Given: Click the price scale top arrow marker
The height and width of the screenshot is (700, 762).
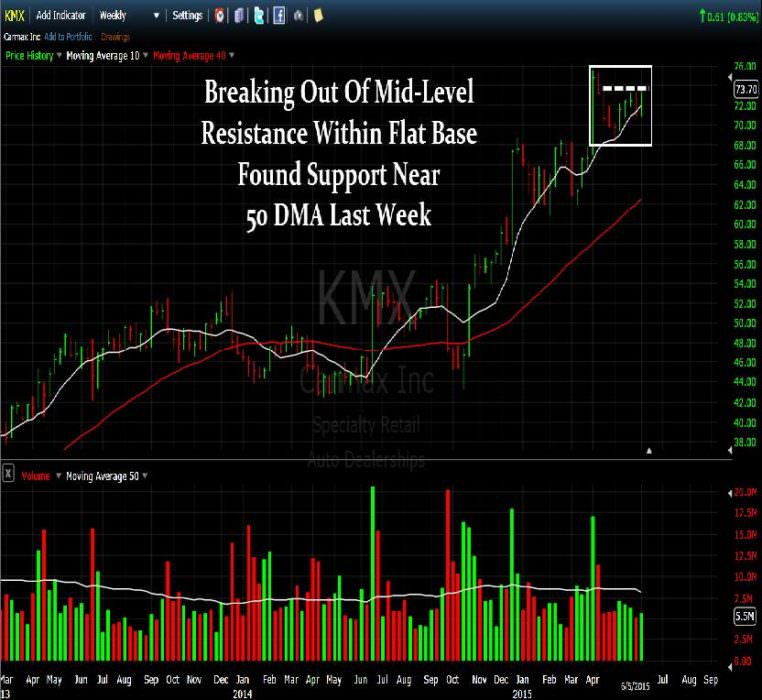Looking at the screenshot, I should (x=729, y=77).
